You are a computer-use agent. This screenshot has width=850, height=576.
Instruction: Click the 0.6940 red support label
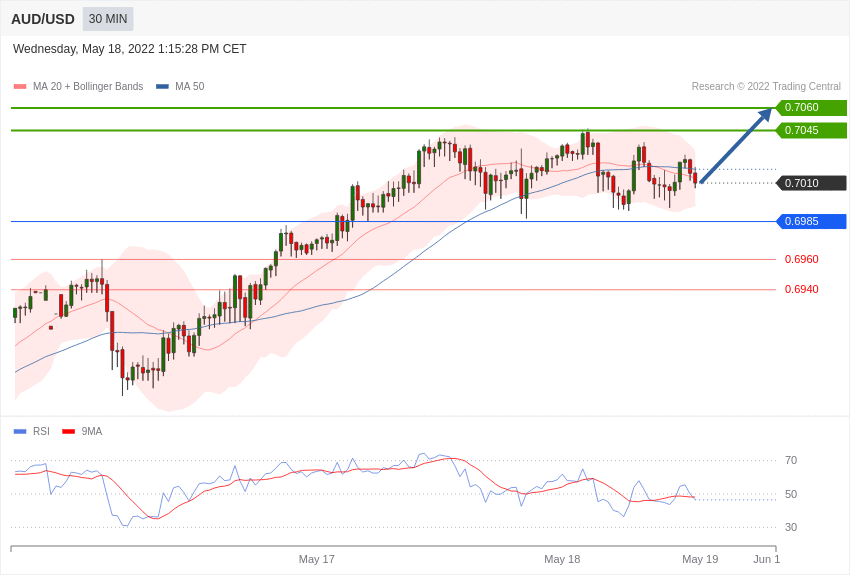802,289
